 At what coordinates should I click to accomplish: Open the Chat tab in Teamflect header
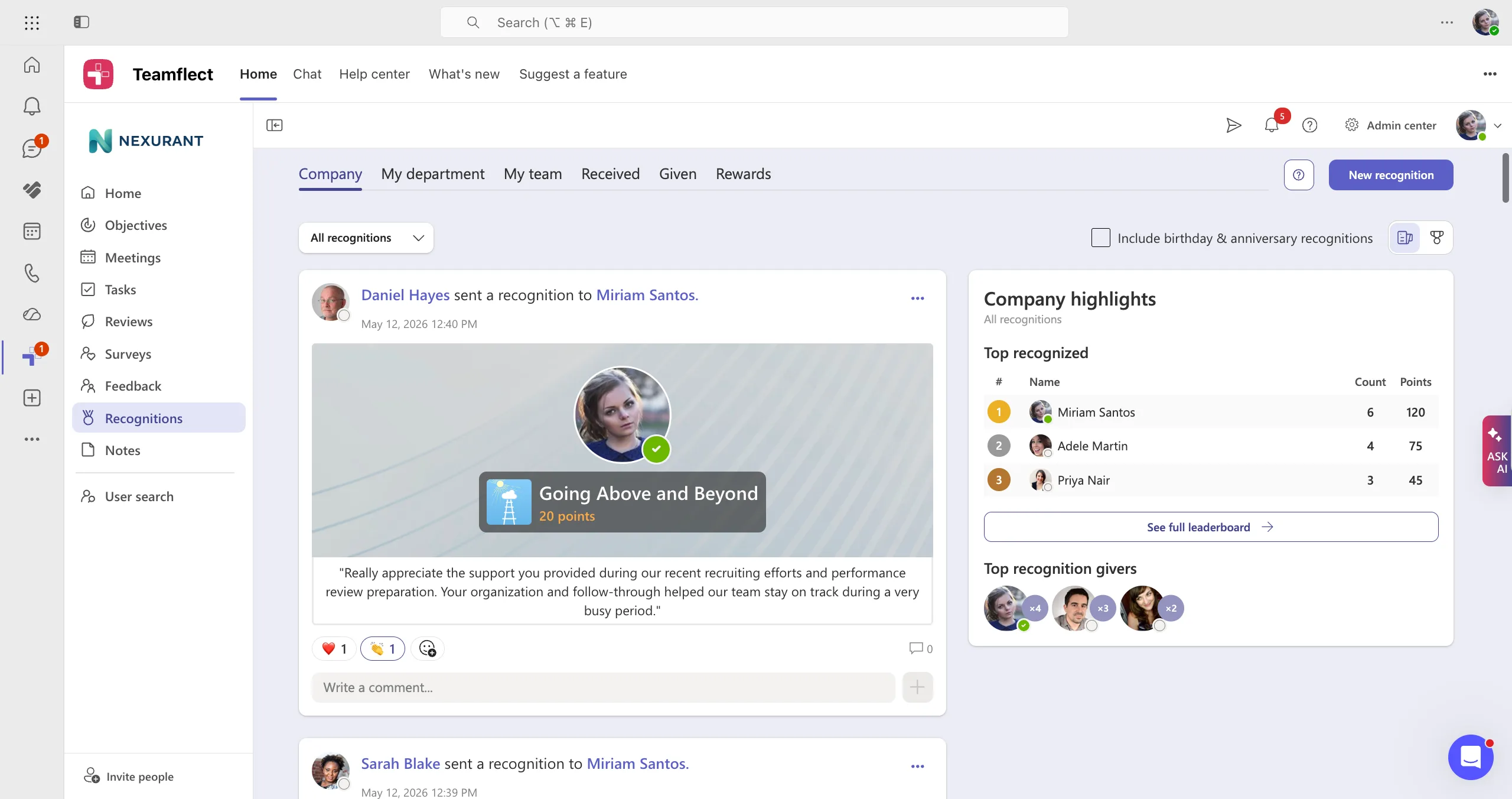tap(307, 74)
